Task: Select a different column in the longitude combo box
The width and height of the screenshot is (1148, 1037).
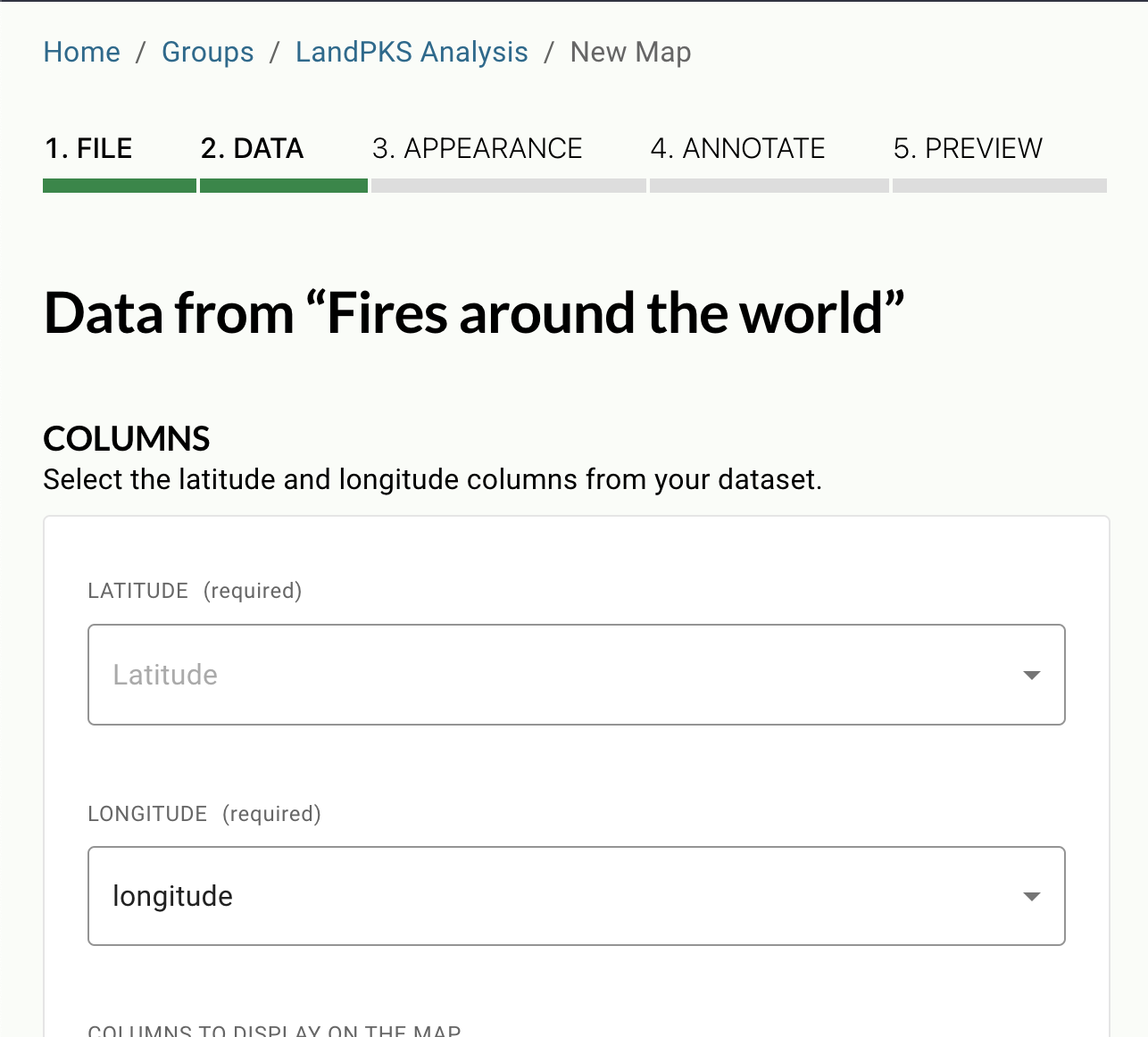Action: point(576,896)
